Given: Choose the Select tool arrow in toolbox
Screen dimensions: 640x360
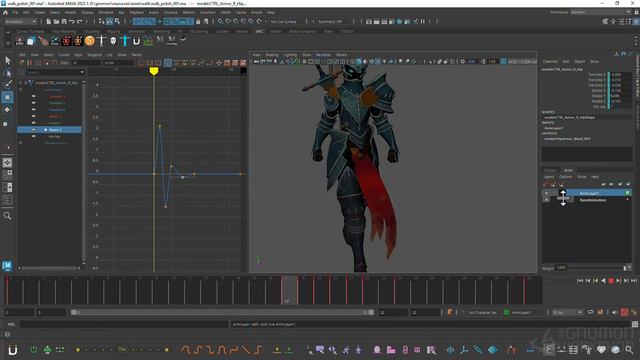Looking at the screenshot, I should coord(7,60).
